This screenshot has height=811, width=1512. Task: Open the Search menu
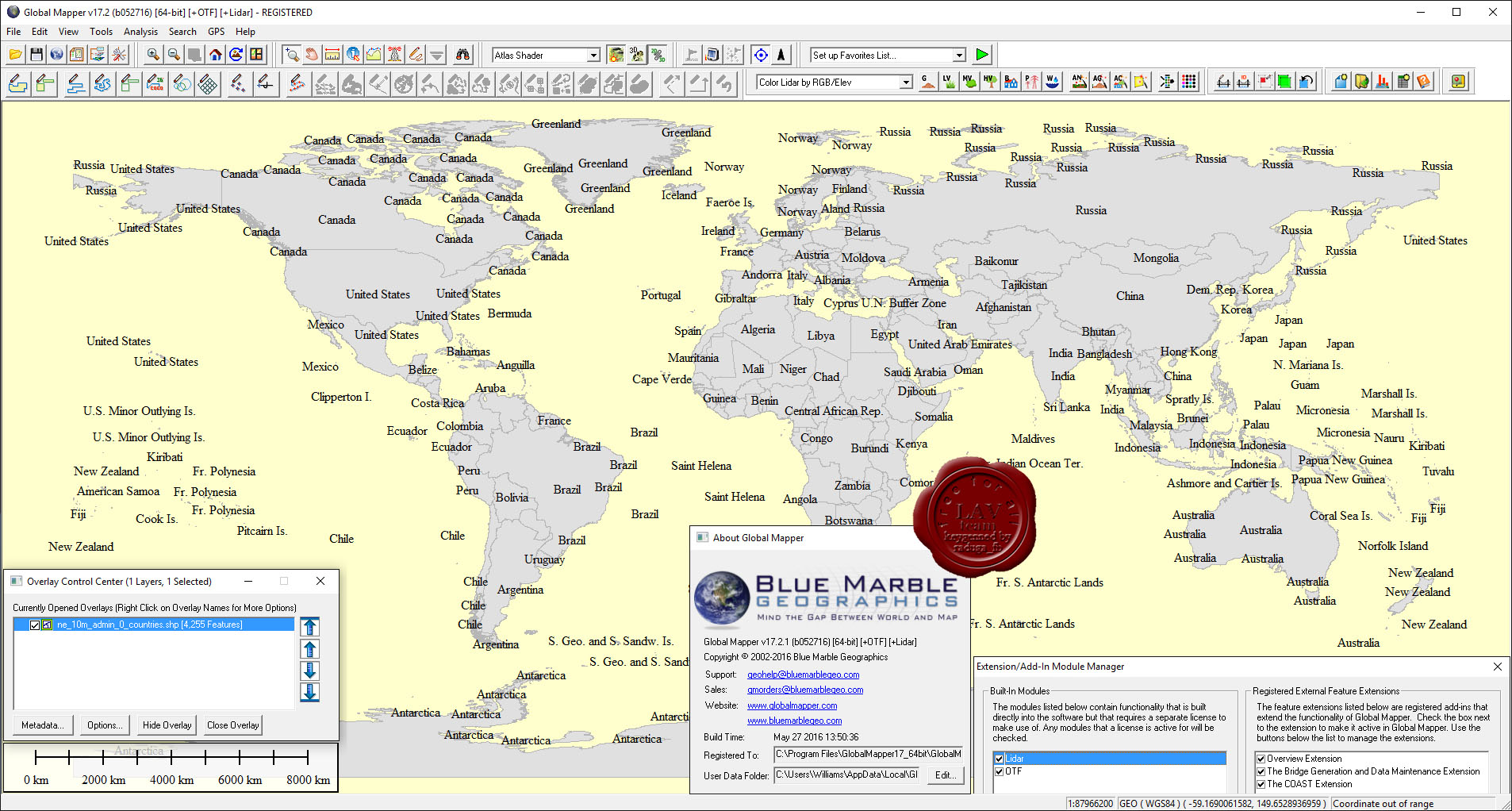(x=182, y=32)
